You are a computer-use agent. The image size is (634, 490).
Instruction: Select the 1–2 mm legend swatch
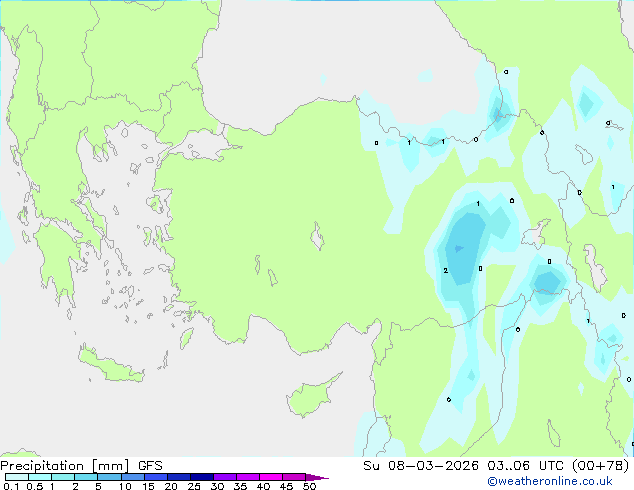click(63, 477)
